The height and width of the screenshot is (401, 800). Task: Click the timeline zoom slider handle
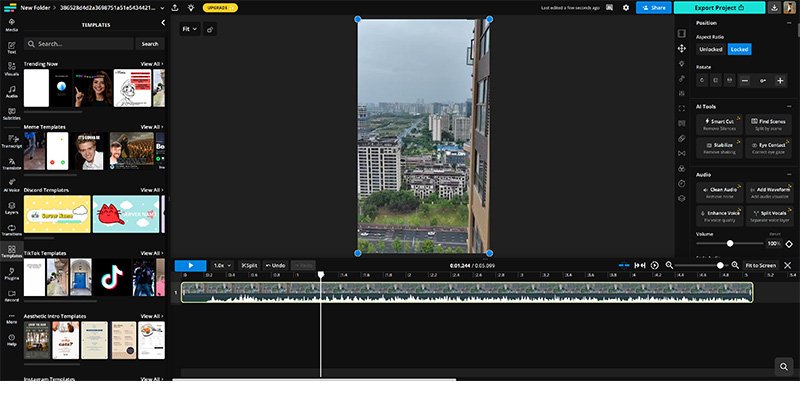720,265
